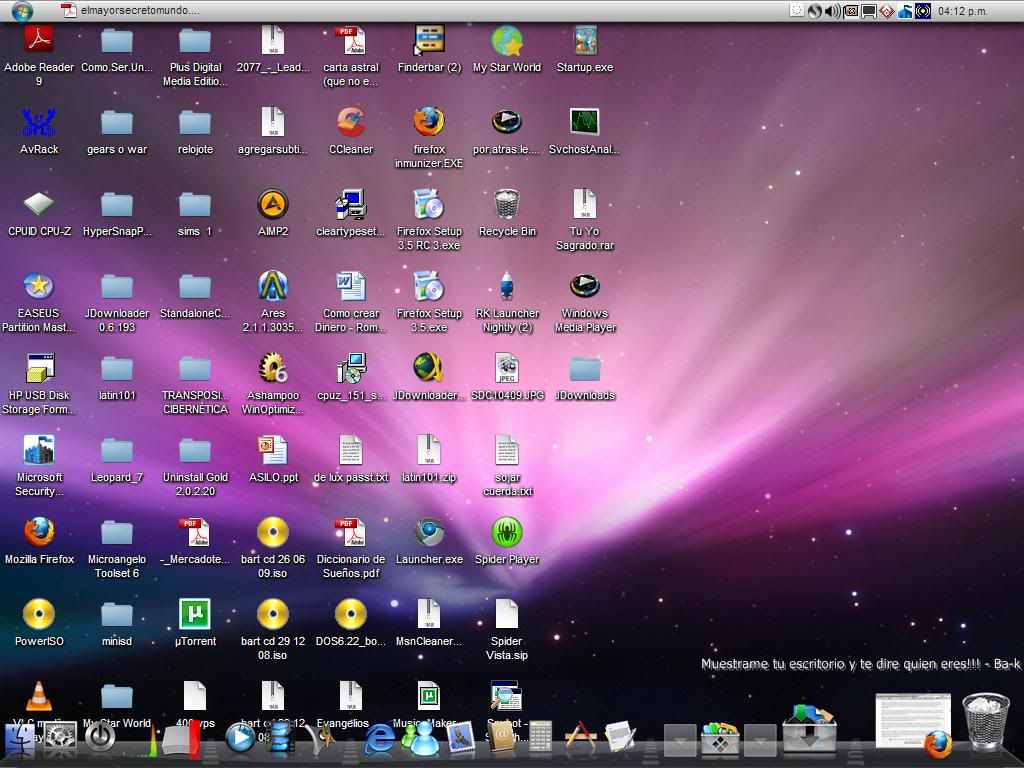The width and height of the screenshot is (1024, 768).
Task: Open the address book icon in dock
Action: 502,739
